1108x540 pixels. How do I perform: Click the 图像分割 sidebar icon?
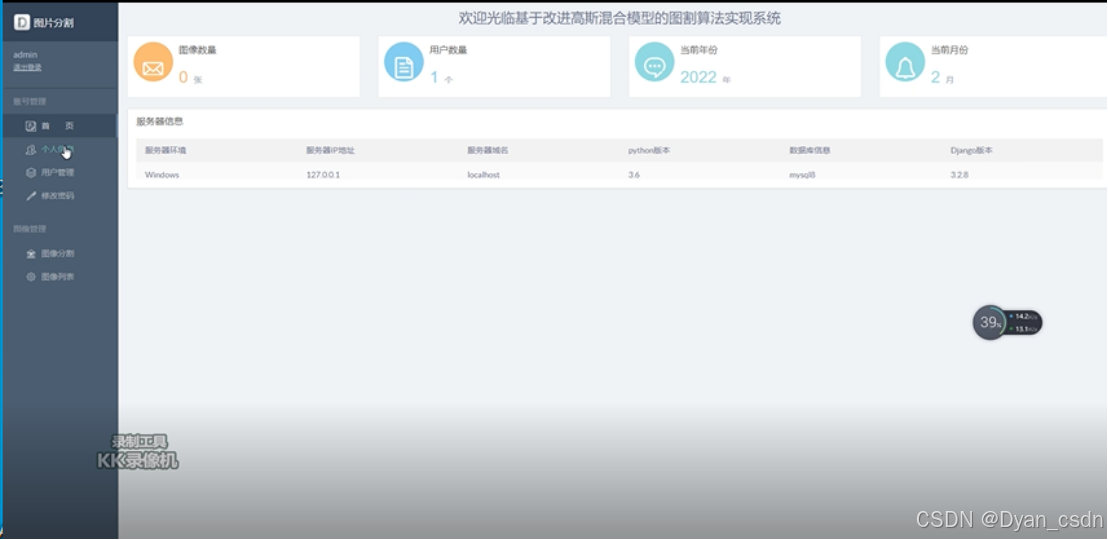pos(30,254)
